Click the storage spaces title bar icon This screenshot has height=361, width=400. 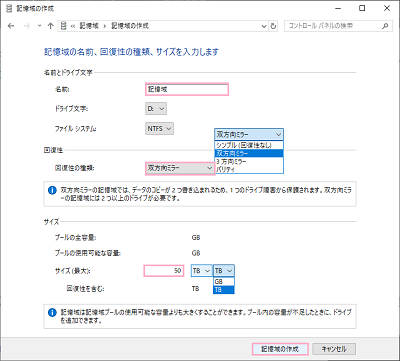[9, 8]
